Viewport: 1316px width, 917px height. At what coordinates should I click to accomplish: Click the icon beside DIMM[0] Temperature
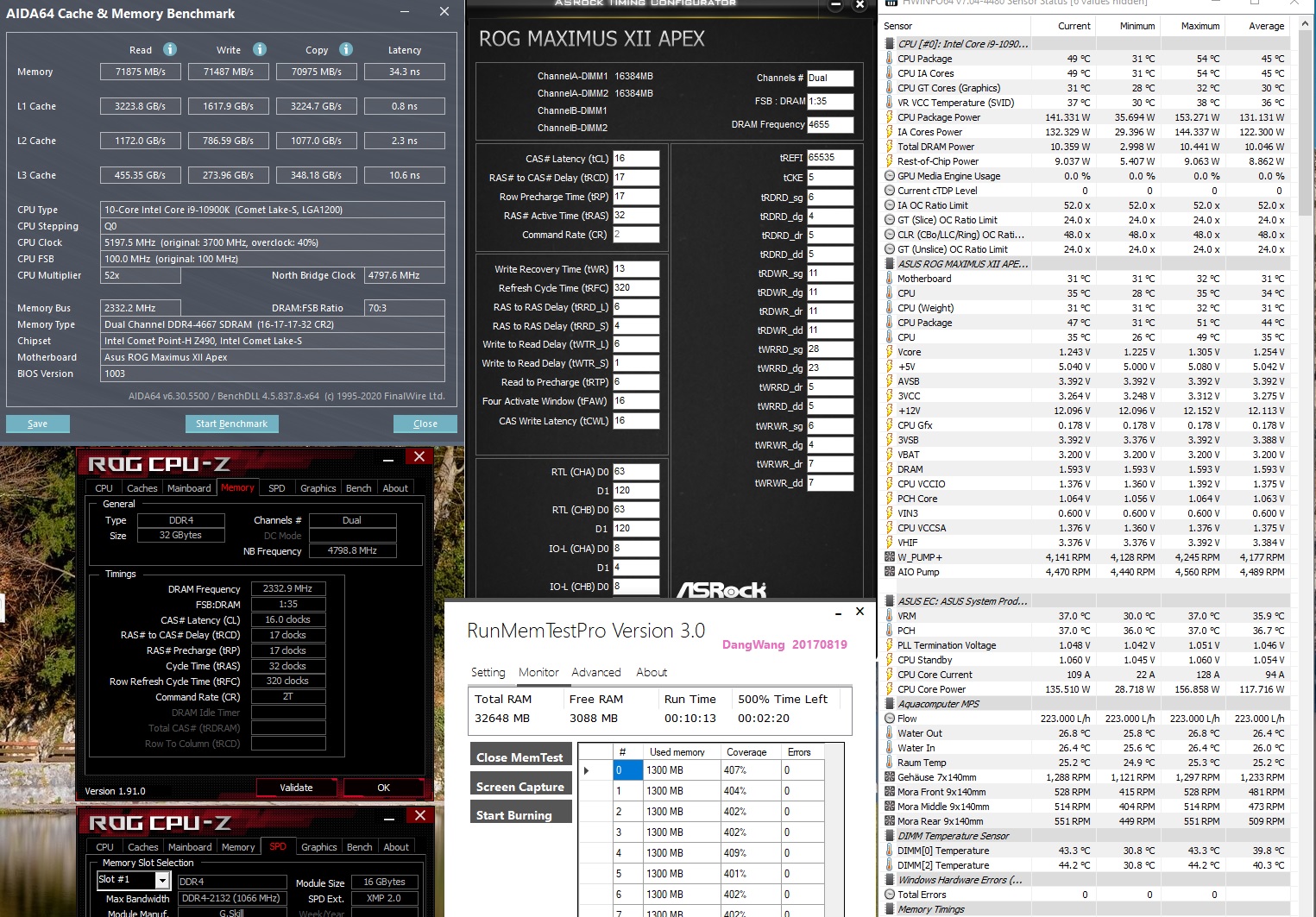tap(890, 851)
